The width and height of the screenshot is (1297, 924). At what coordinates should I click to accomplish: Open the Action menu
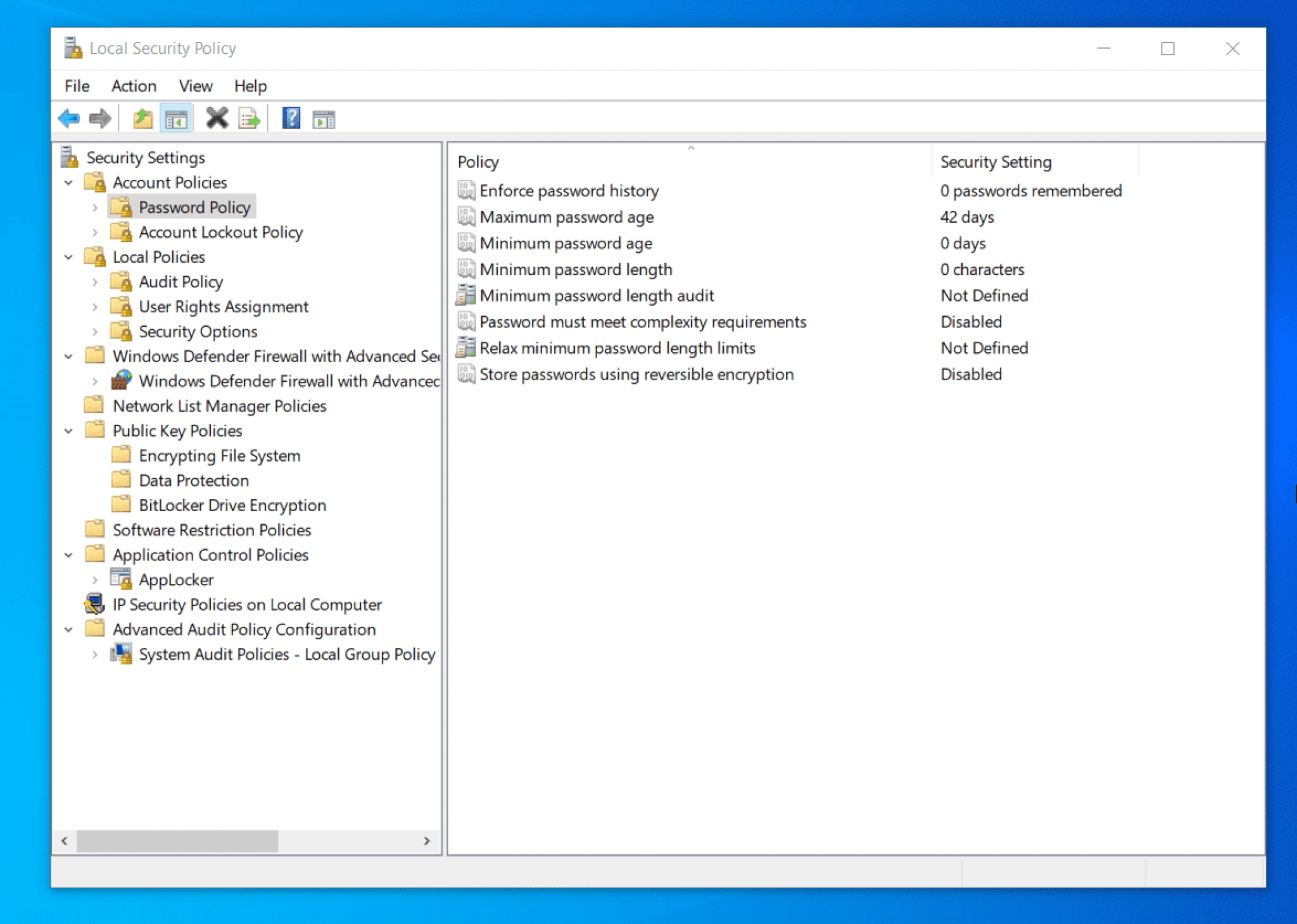[x=134, y=86]
